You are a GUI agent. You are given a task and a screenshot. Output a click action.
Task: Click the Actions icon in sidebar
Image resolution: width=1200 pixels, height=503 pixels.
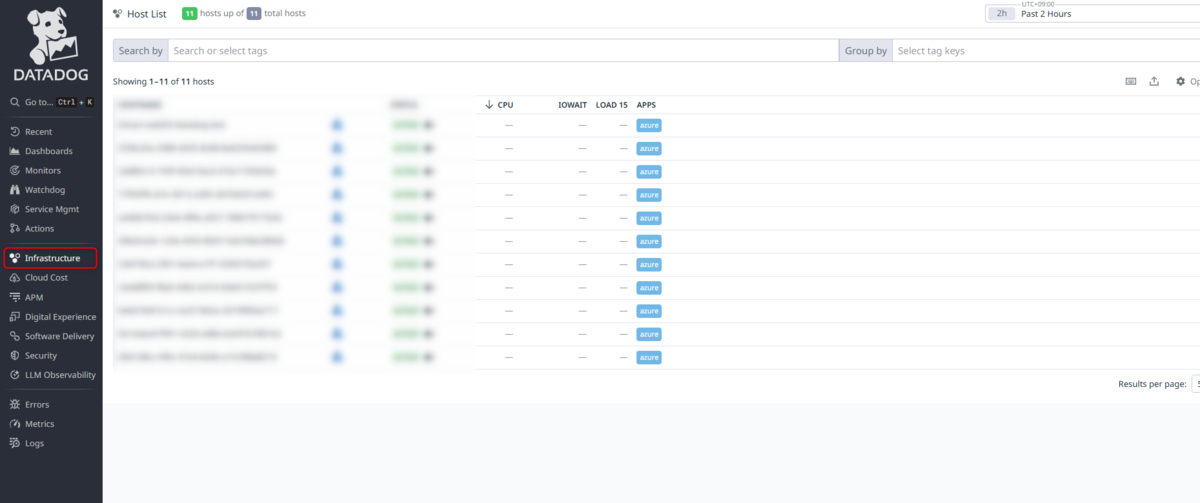click(14, 229)
